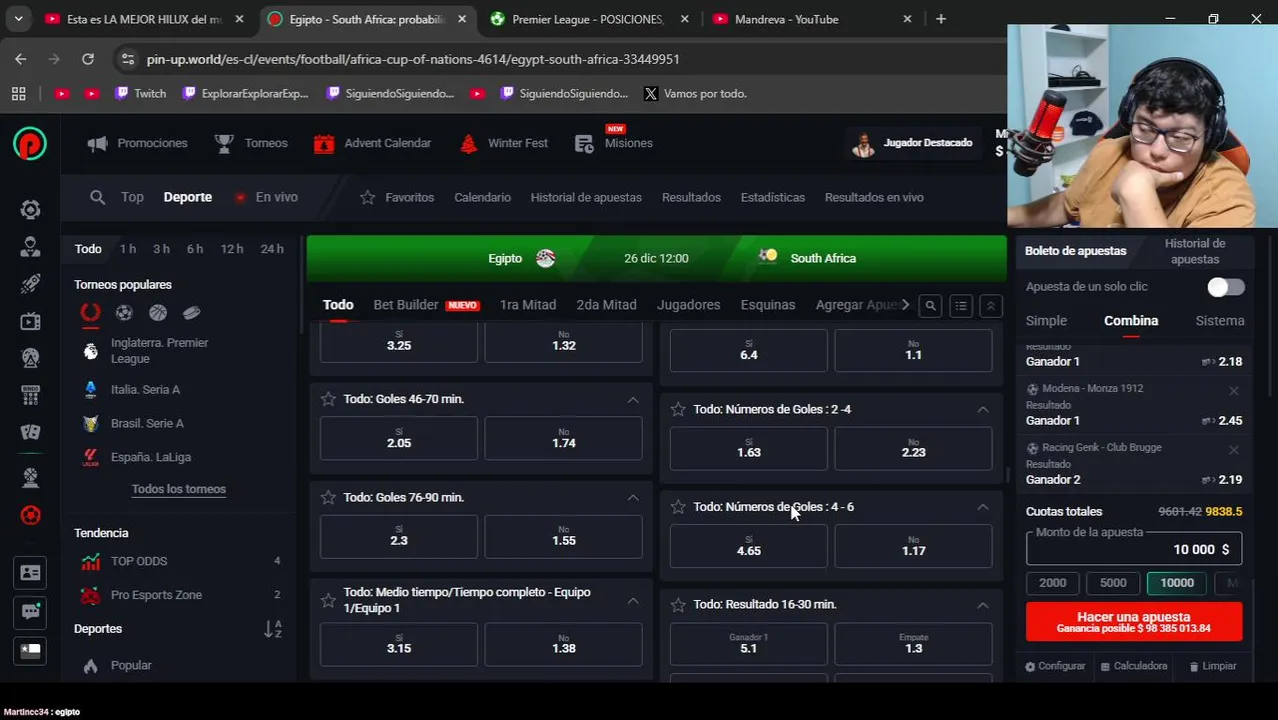Click the Promociones megaphone icon
This screenshot has height=720, width=1278.
pos(97,143)
